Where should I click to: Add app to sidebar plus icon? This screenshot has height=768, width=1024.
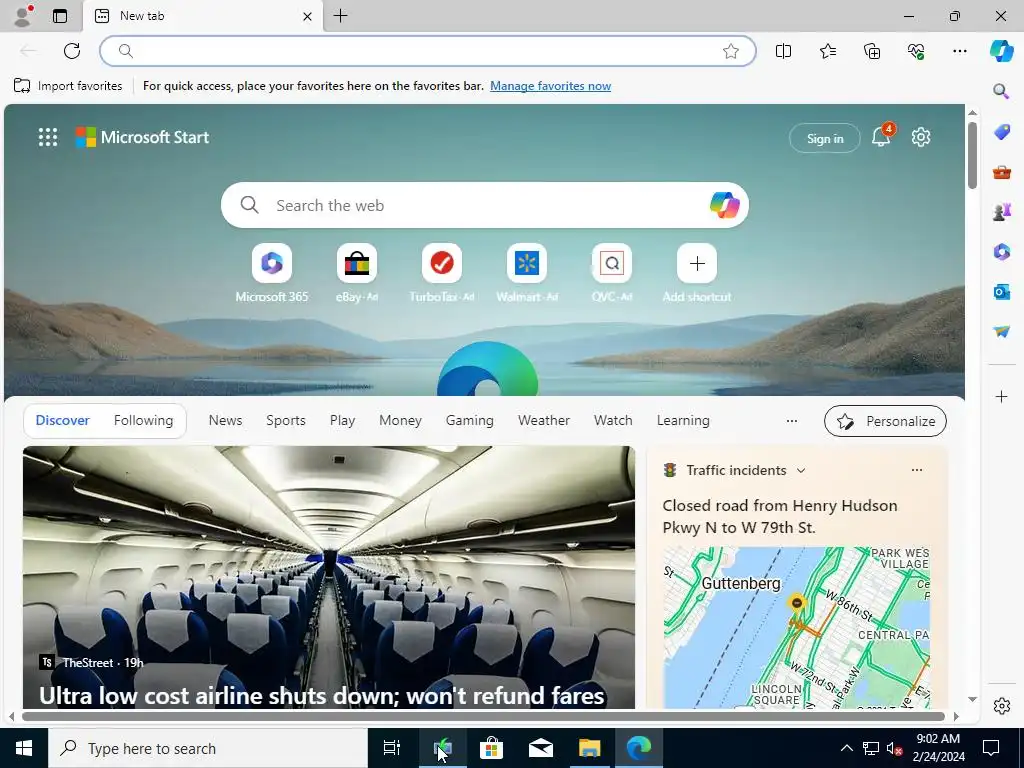pyautogui.click(x=1001, y=396)
